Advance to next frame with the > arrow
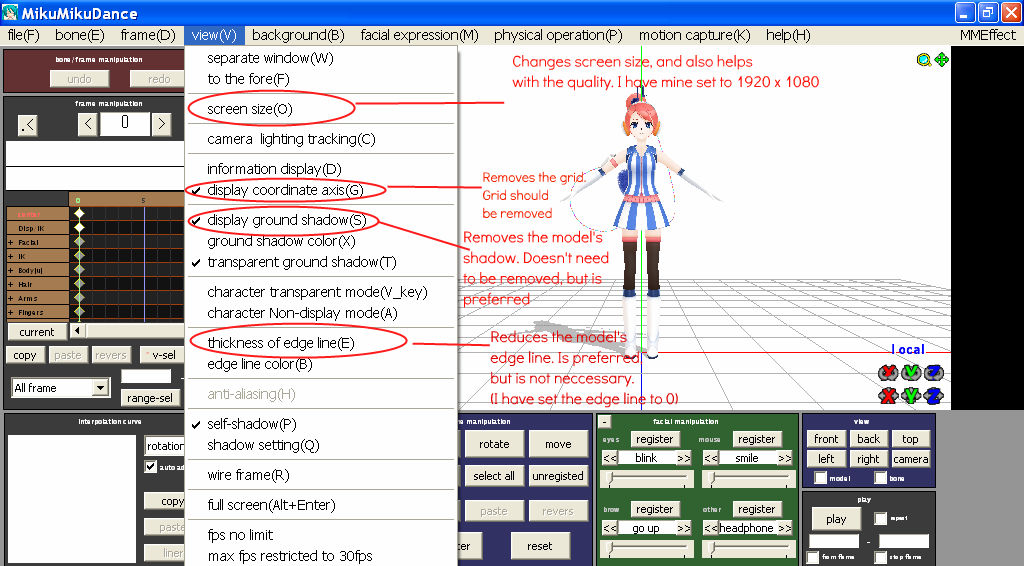Image resolution: width=1024 pixels, height=566 pixels. tap(161, 124)
